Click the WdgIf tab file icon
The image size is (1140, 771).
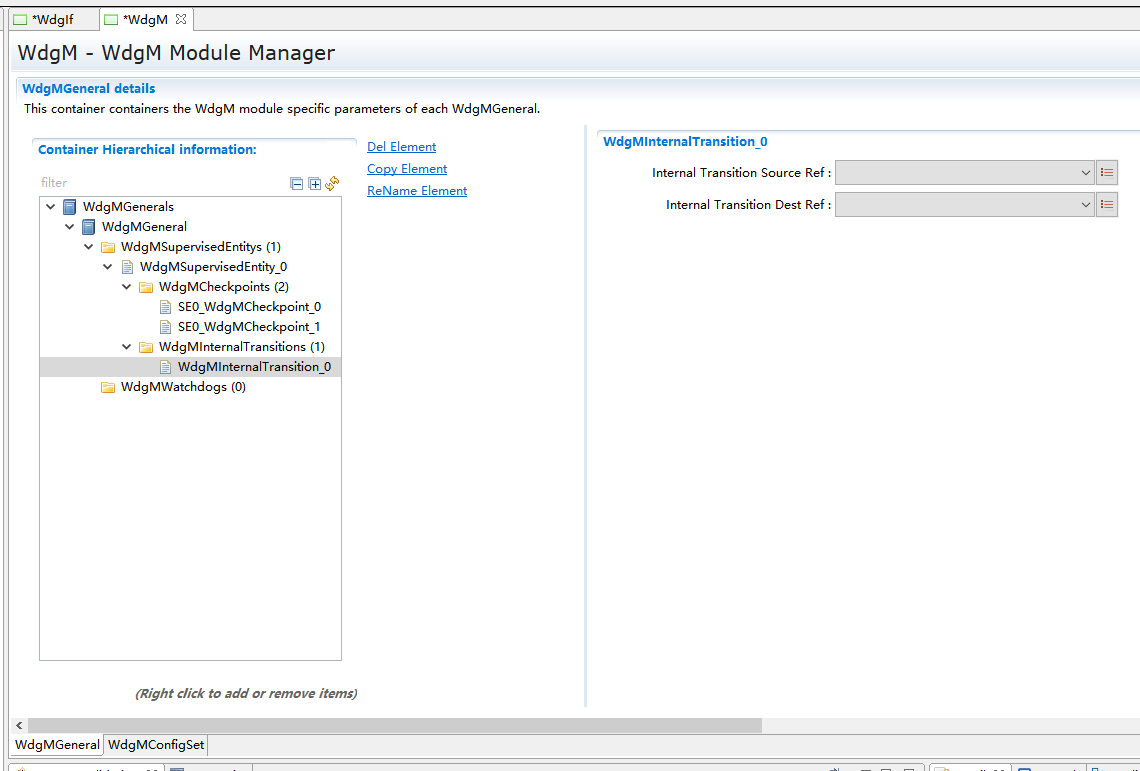click(20, 20)
